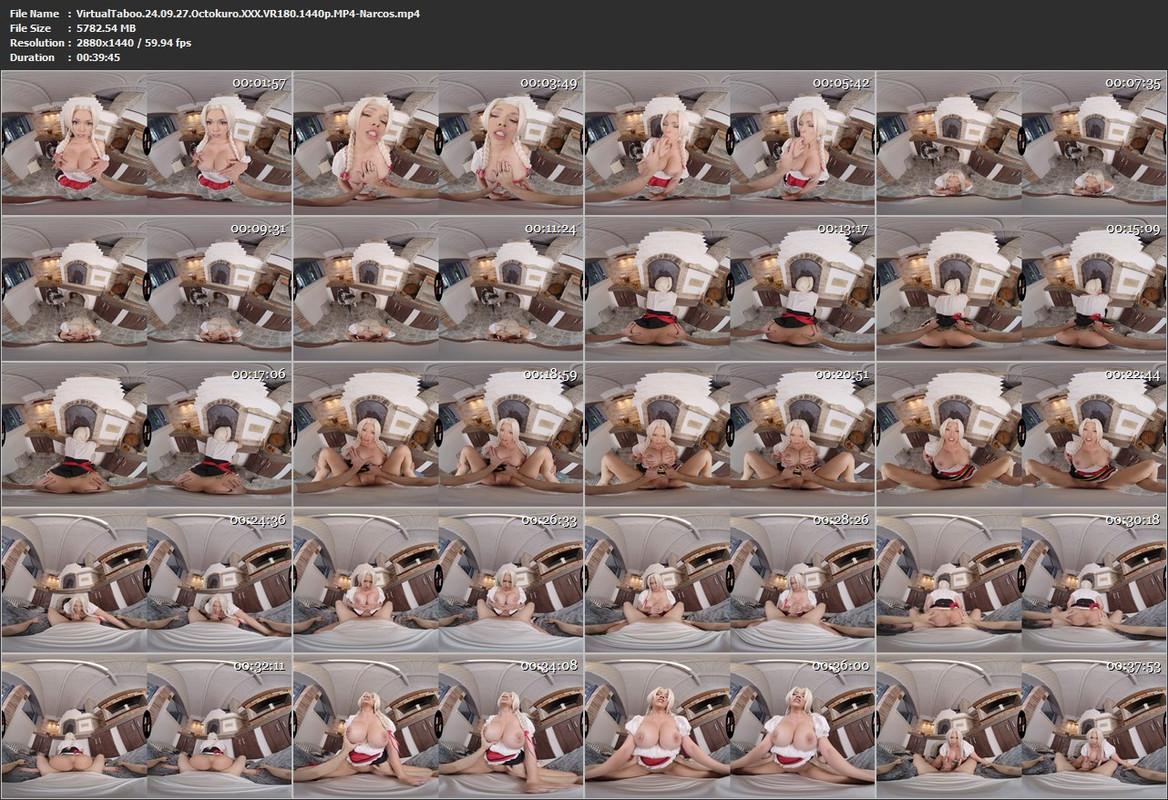Click the duration value 00:39:45
This screenshot has width=1168, height=800.
coord(98,57)
